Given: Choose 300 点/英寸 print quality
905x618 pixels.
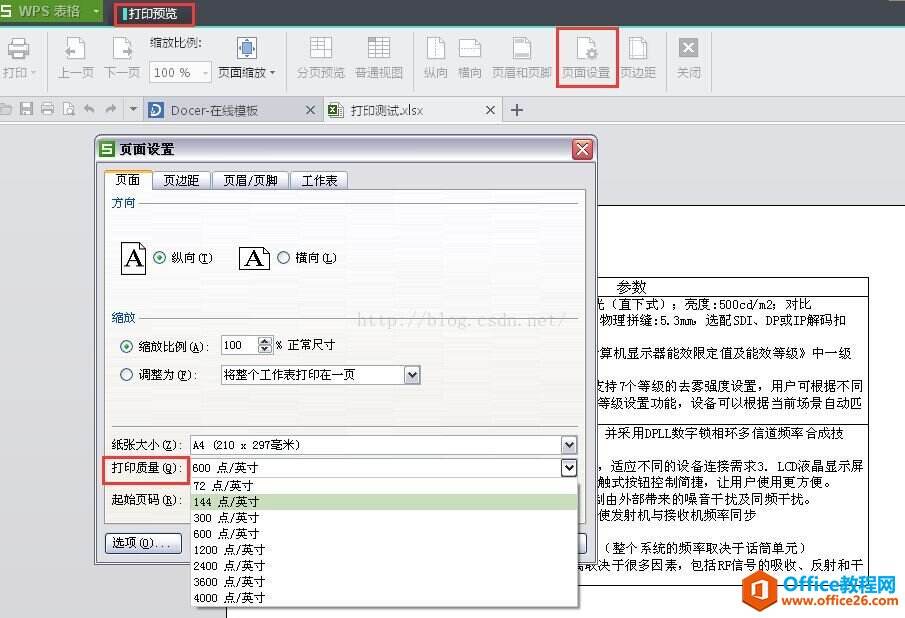Looking at the screenshot, I should coord(384,518).
